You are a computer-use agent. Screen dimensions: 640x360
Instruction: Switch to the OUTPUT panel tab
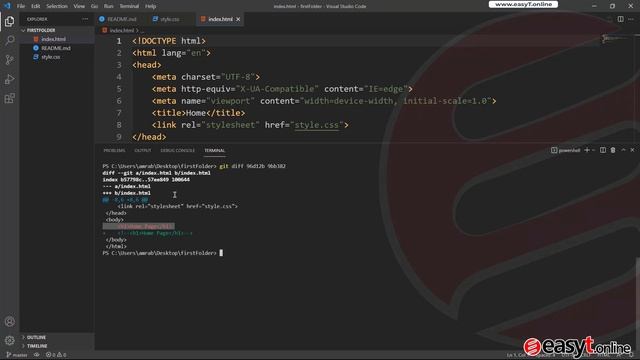[142, 151]
